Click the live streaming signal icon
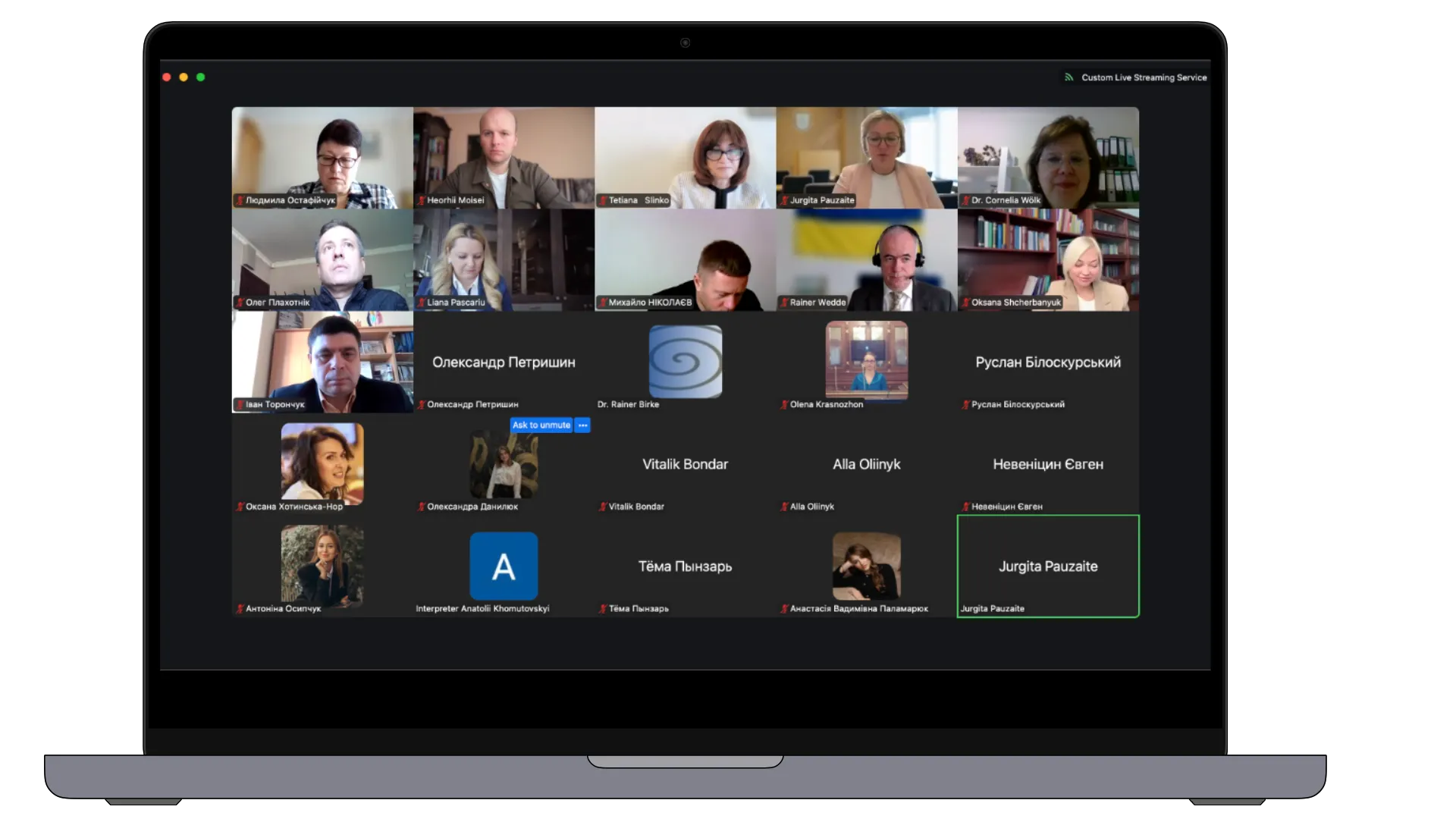 coord(1068,77)
